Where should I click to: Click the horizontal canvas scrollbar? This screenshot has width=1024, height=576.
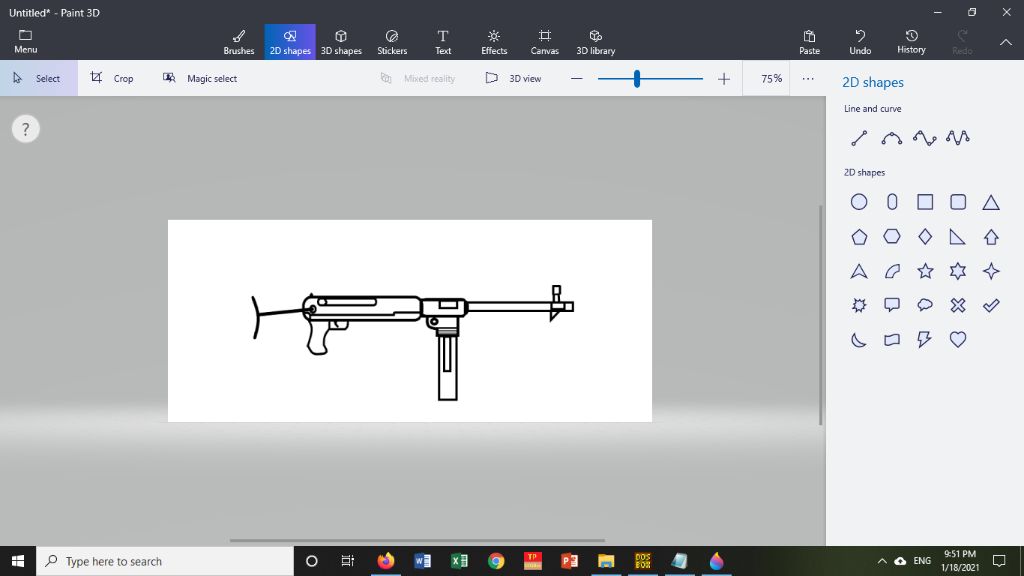[417, 540]
